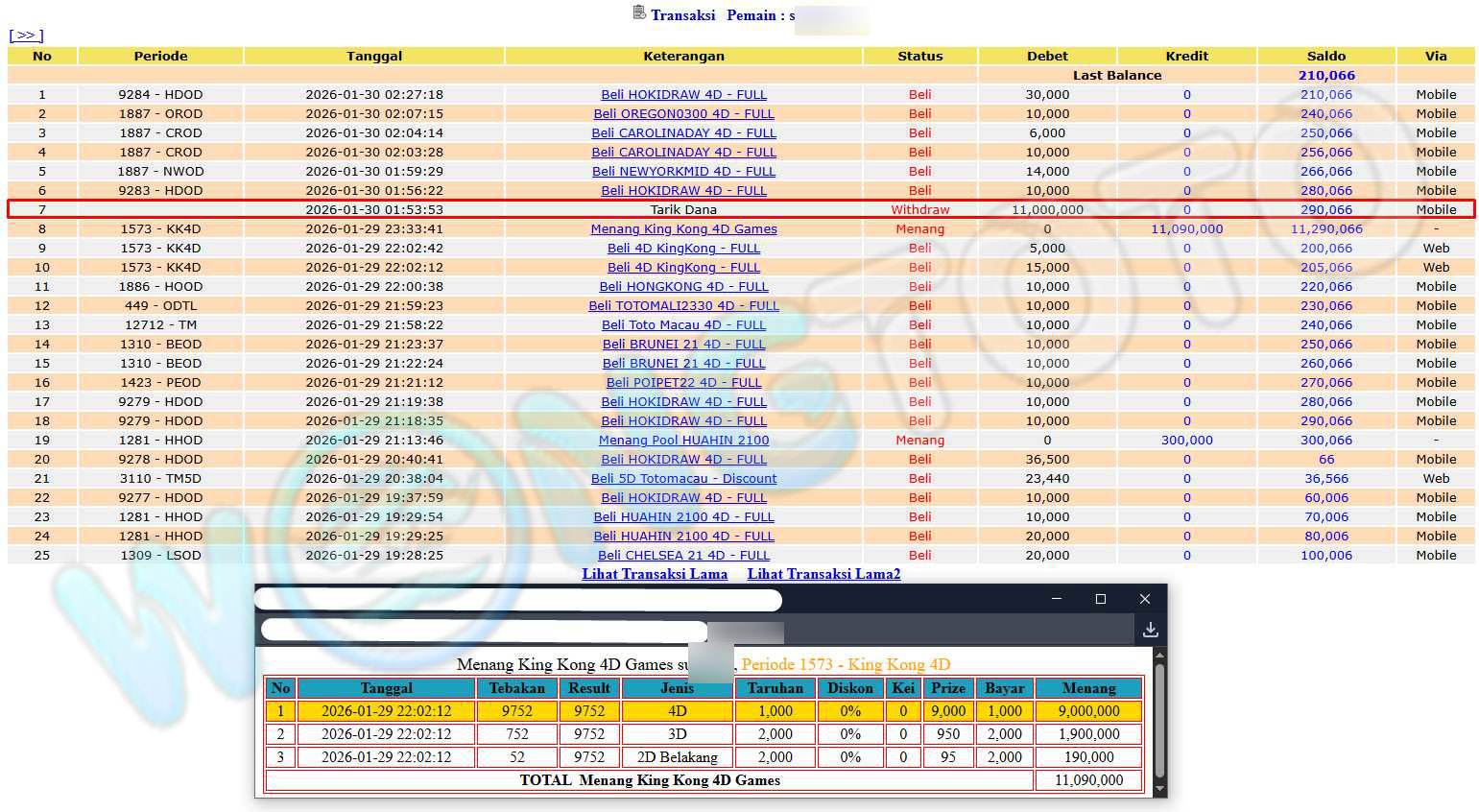
Task: Open Menang Pool HUAHIN 2100 link
Action: 683,441
